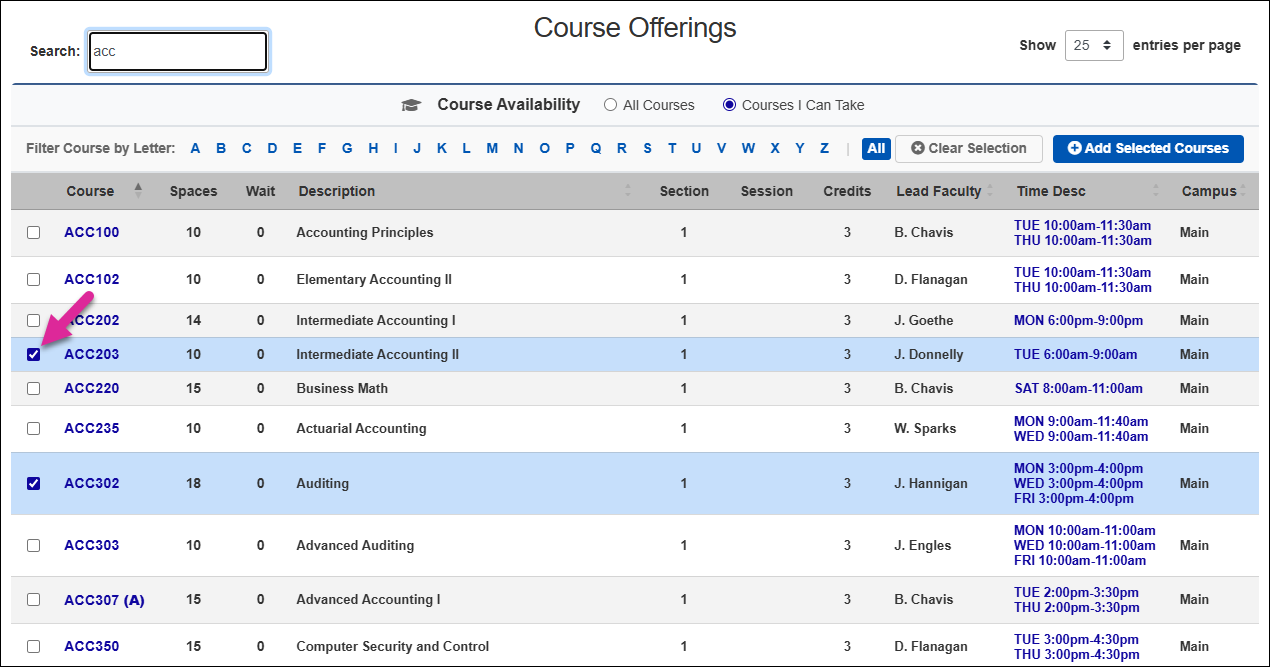
Task: Sort by the Course column arrows
Action: tap(138, 190)
